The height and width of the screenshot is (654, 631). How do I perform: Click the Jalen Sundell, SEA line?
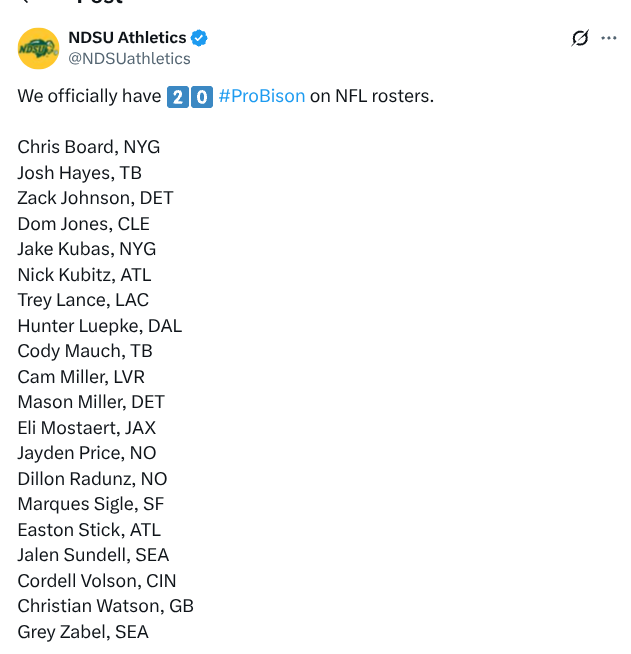click(x=93, y=556)
